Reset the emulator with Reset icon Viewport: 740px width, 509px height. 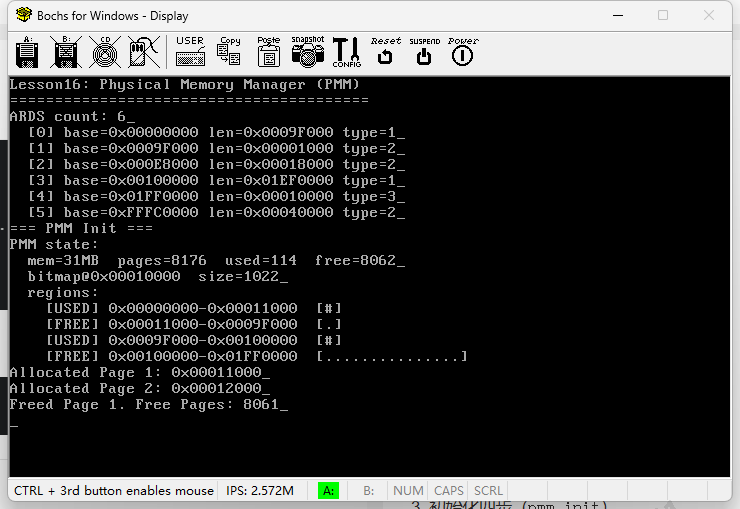[386, 51]
